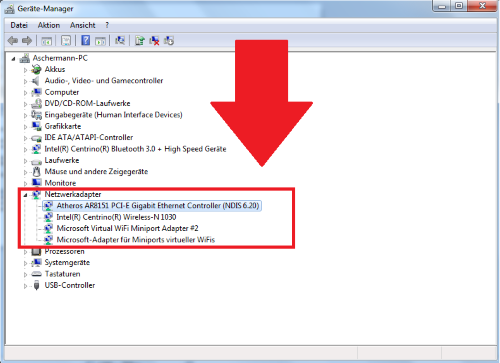
Task: Click the Update driver software icon
Action: click(140, 41)
